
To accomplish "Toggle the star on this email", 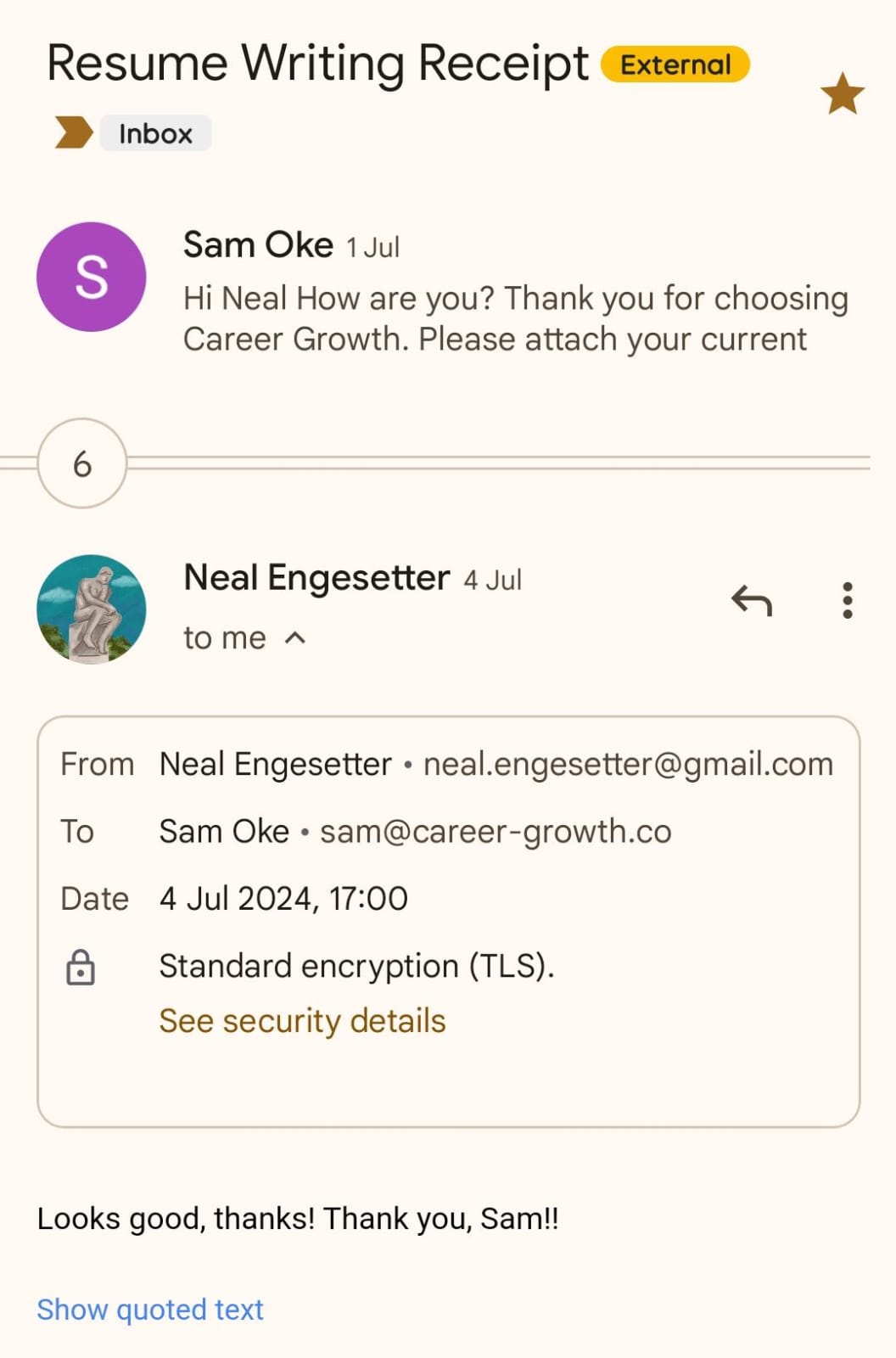I will (842, 93).
